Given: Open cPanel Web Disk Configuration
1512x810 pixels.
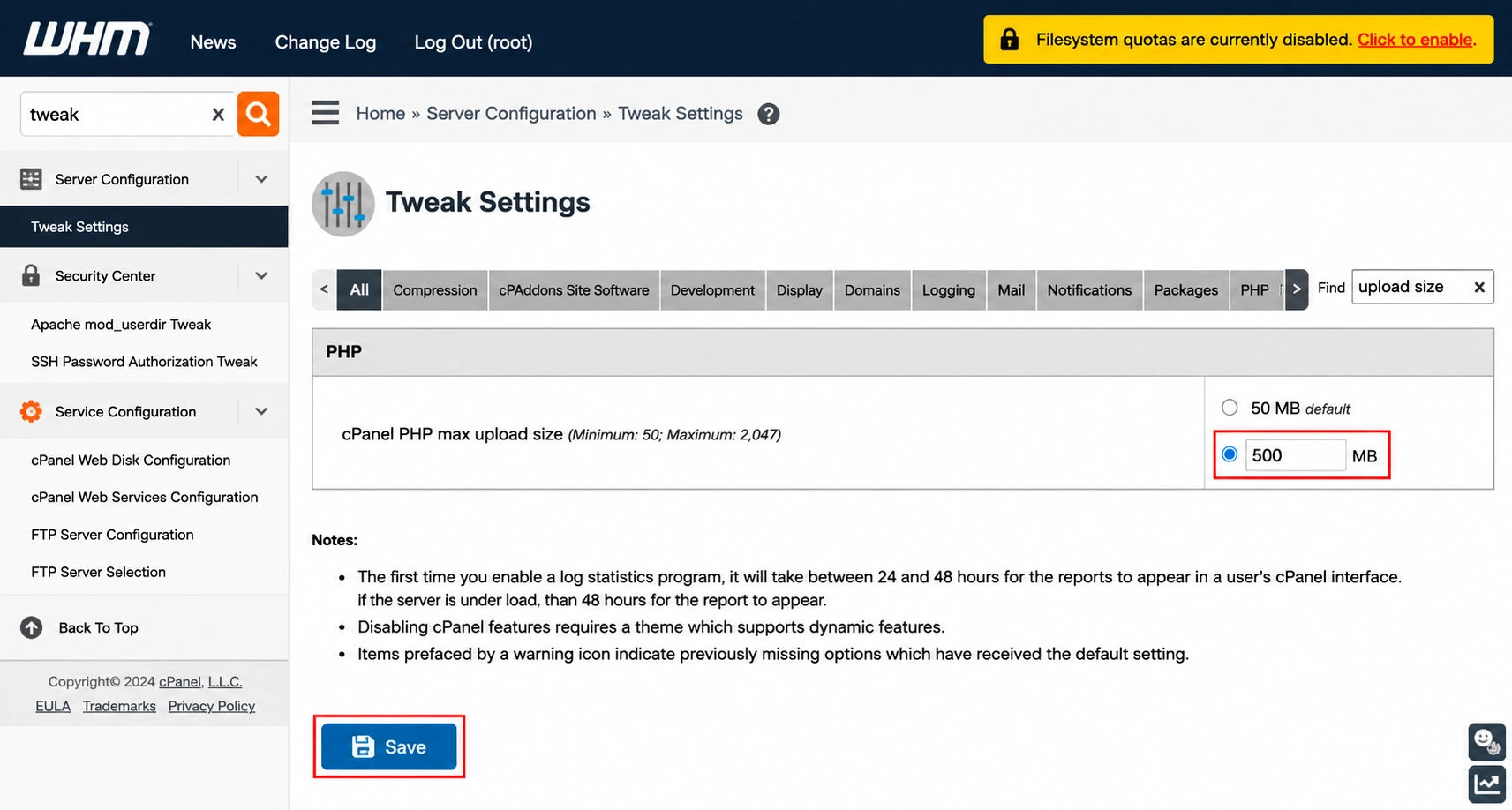Looking at the screenshot, I should [131, 461].
